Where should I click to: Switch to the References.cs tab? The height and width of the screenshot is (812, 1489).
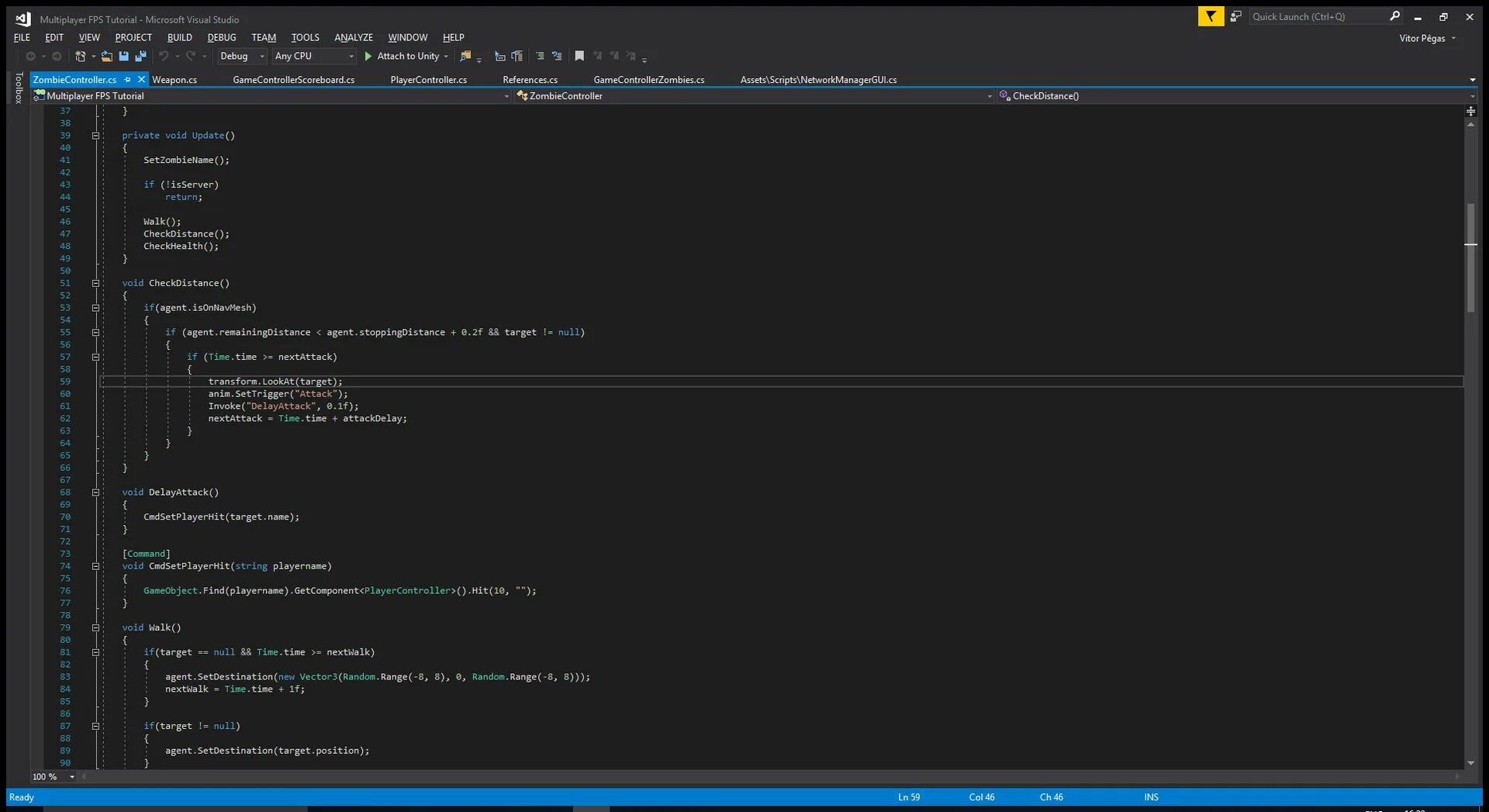pyautogui.click(x=530, y=80)
